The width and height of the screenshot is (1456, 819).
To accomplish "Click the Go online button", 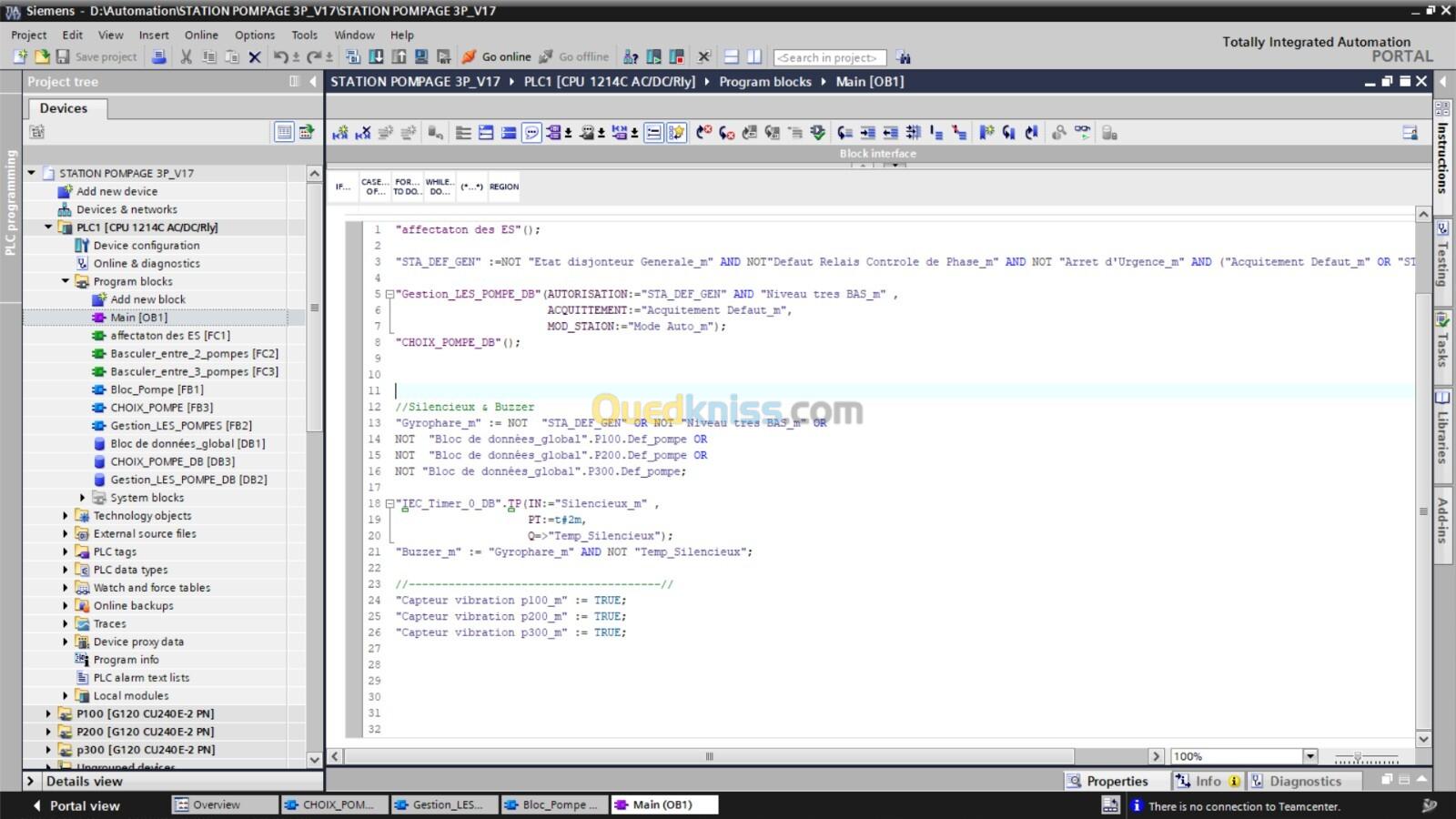I will point(497,56).
